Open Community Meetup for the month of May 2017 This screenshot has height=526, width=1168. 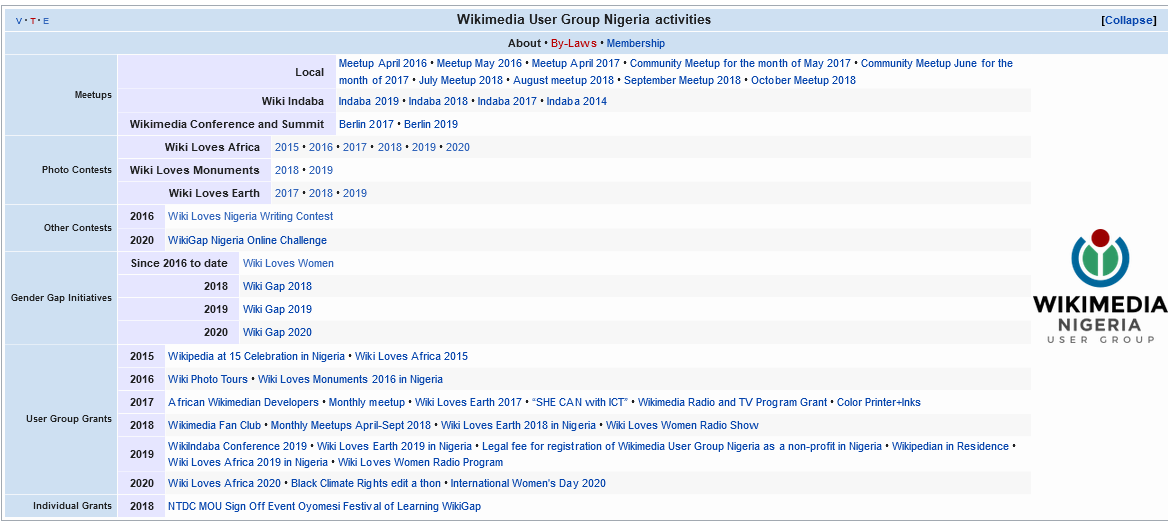(x=740, y=63)
